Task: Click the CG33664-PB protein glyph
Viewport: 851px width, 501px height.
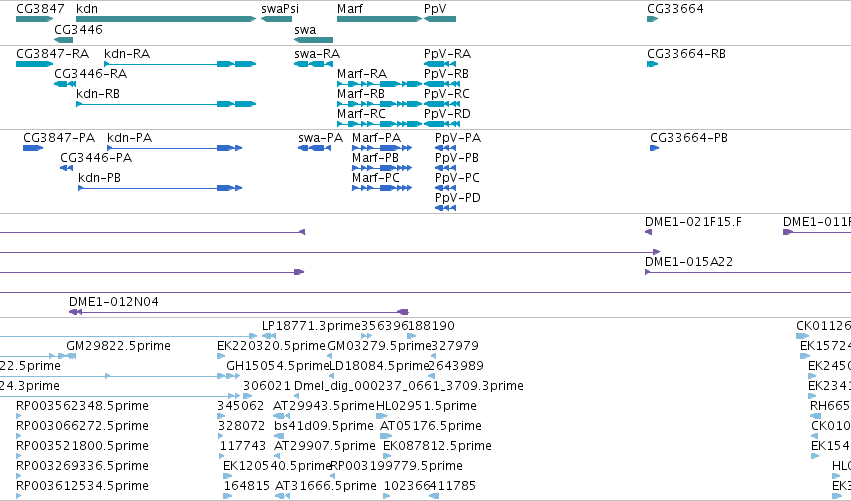Action: point(655,148)
